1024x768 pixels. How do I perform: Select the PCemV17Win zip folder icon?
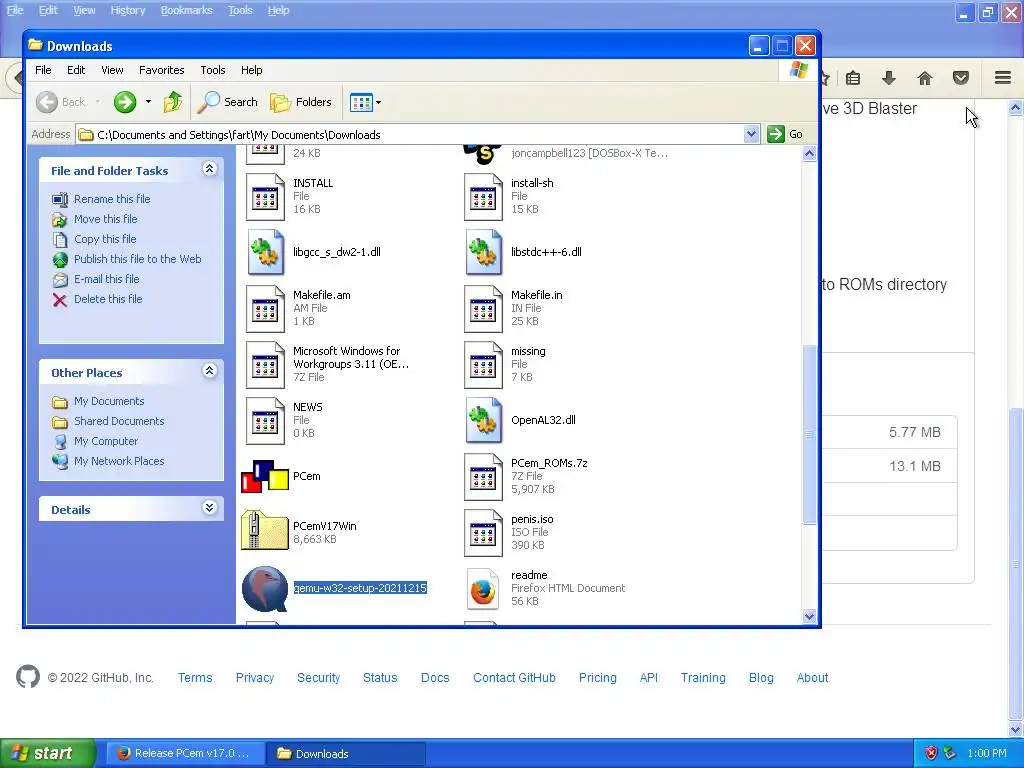pos(264,530)
